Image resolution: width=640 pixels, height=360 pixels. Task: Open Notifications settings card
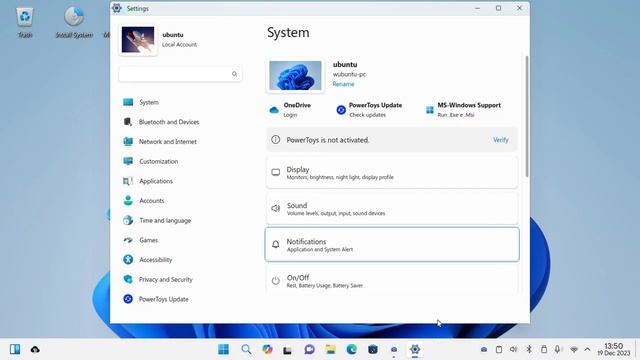point(392,244)
